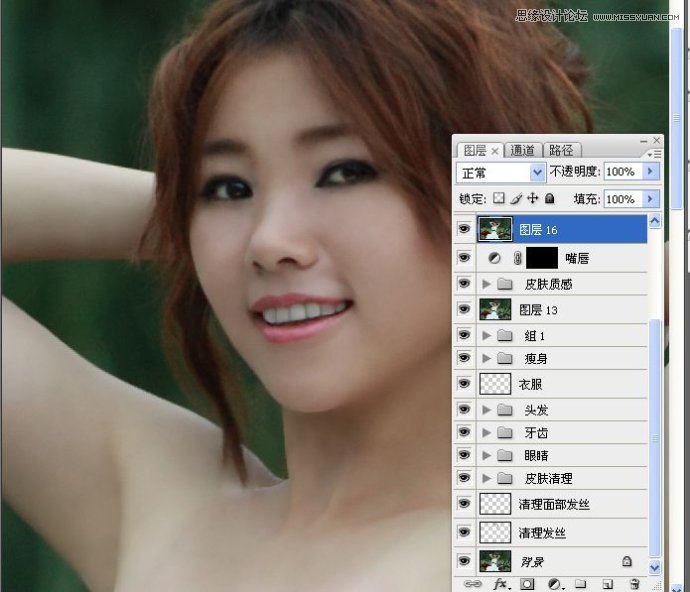Select the 图层 16 layer thumbnail

pyautogui.click(x=495, y=229)
